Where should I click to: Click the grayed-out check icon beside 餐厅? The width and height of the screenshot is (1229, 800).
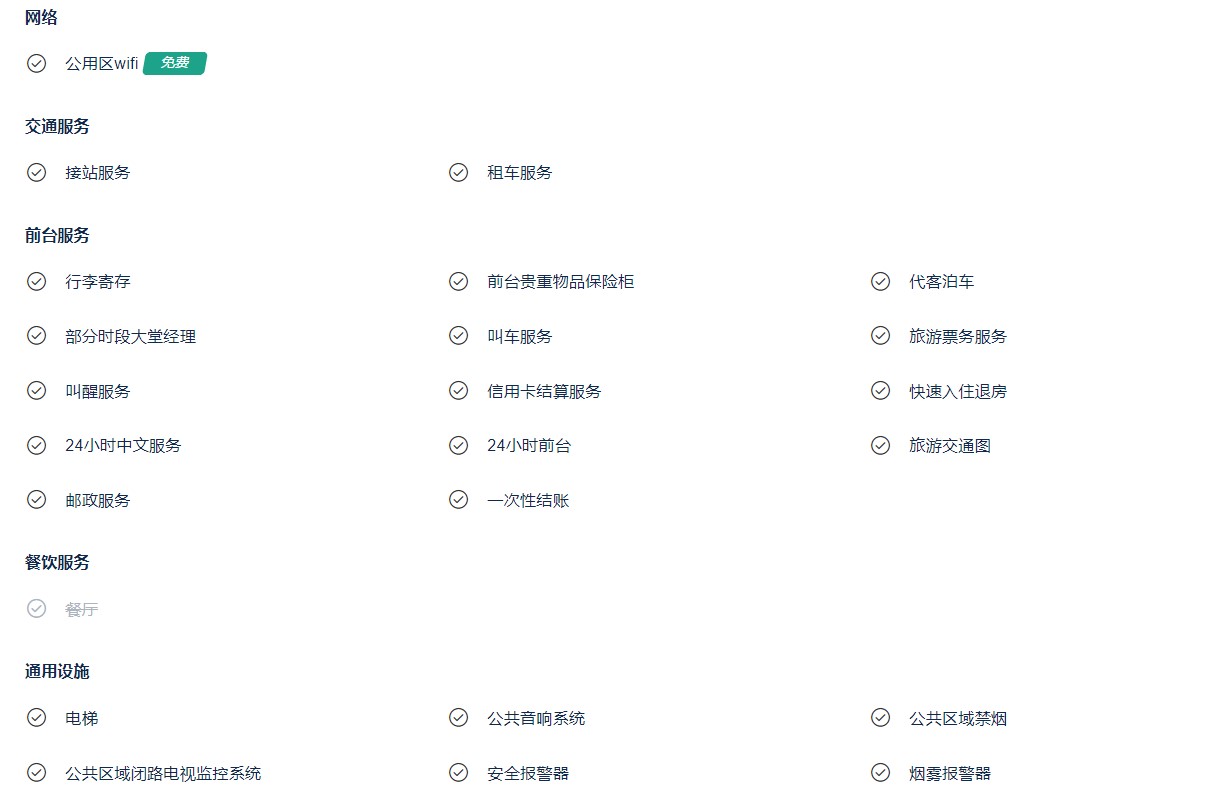tap(36, 608)
